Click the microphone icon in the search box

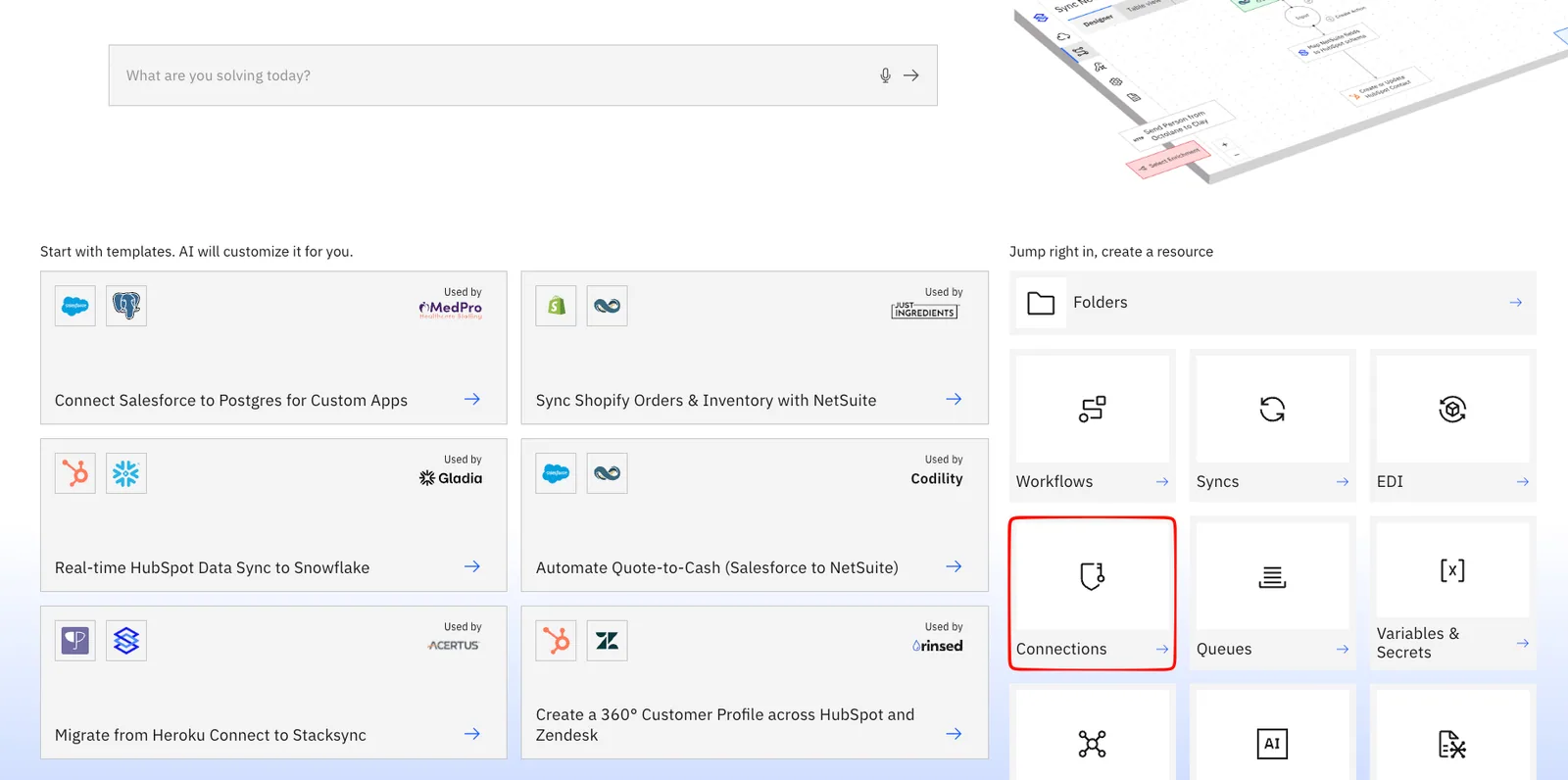(x=885, y=75)
